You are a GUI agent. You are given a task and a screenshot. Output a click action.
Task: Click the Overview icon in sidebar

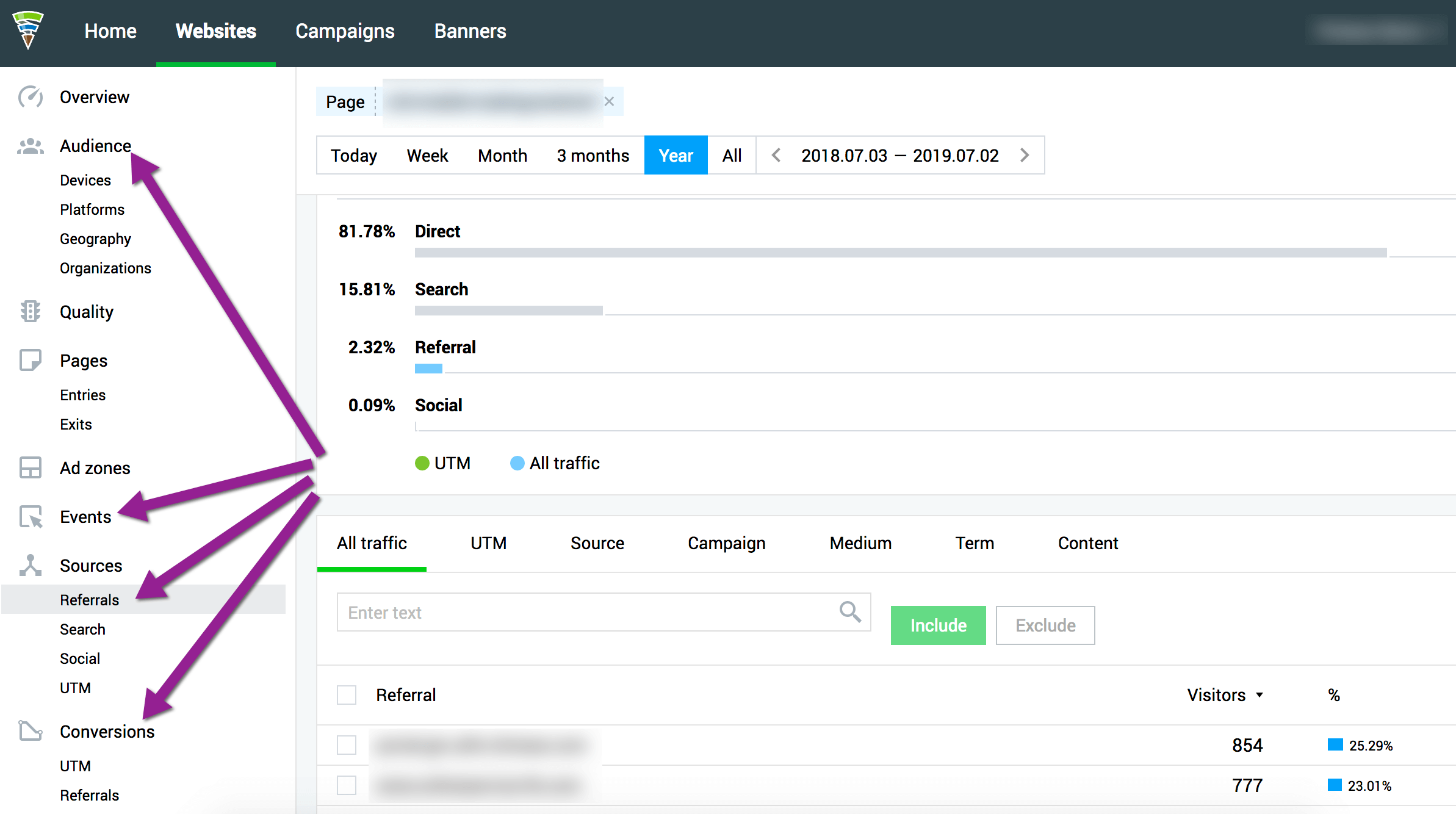click(29, 97)
